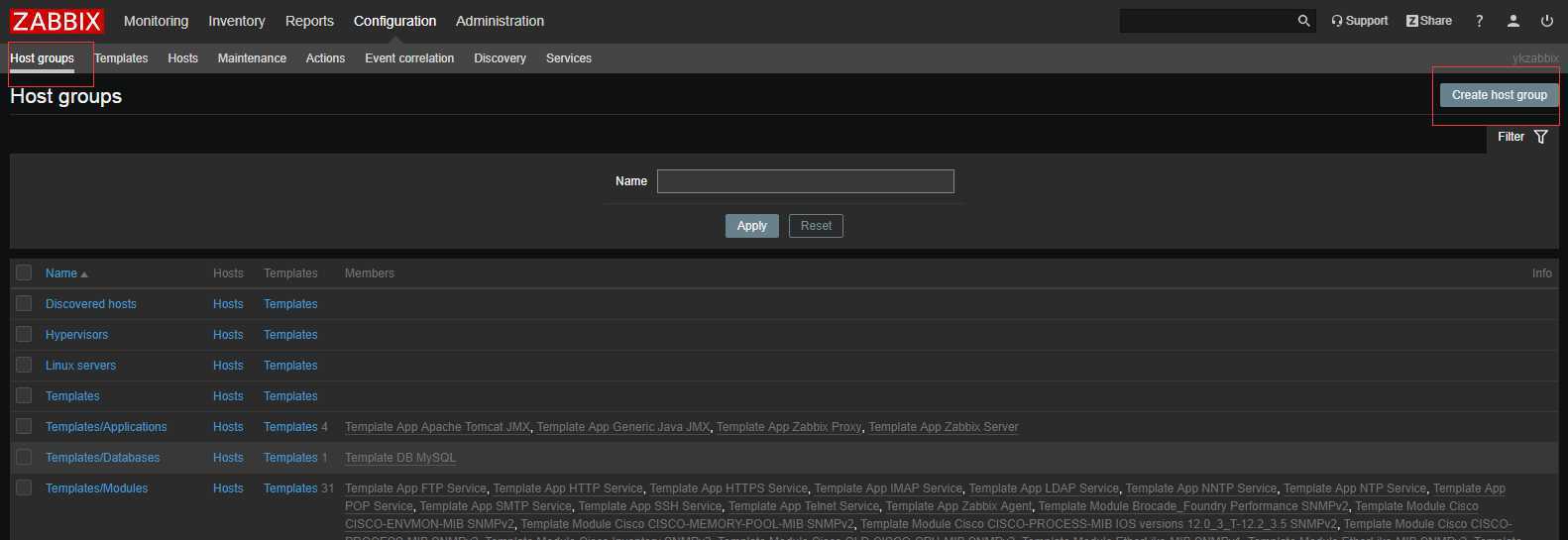1568x540 pixels.
Task: Tick the Templates/Modules checkbox
Action: tap(24, 487)
